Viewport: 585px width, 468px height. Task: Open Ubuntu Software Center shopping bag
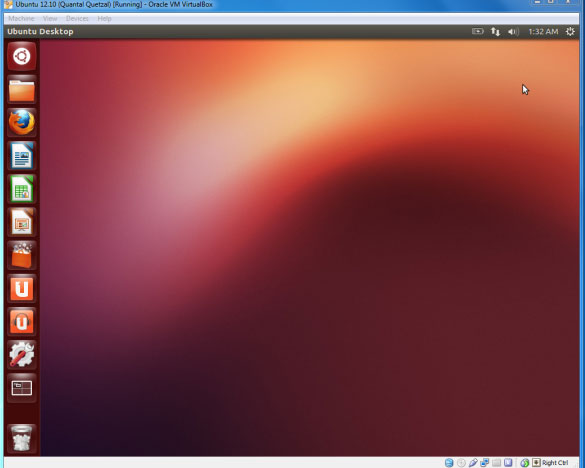tap(22, 255)
